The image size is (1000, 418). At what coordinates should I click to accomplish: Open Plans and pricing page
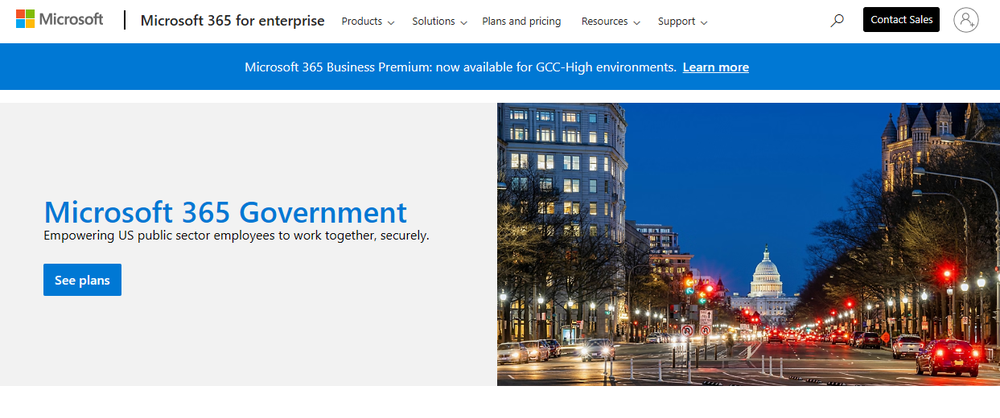521,21
